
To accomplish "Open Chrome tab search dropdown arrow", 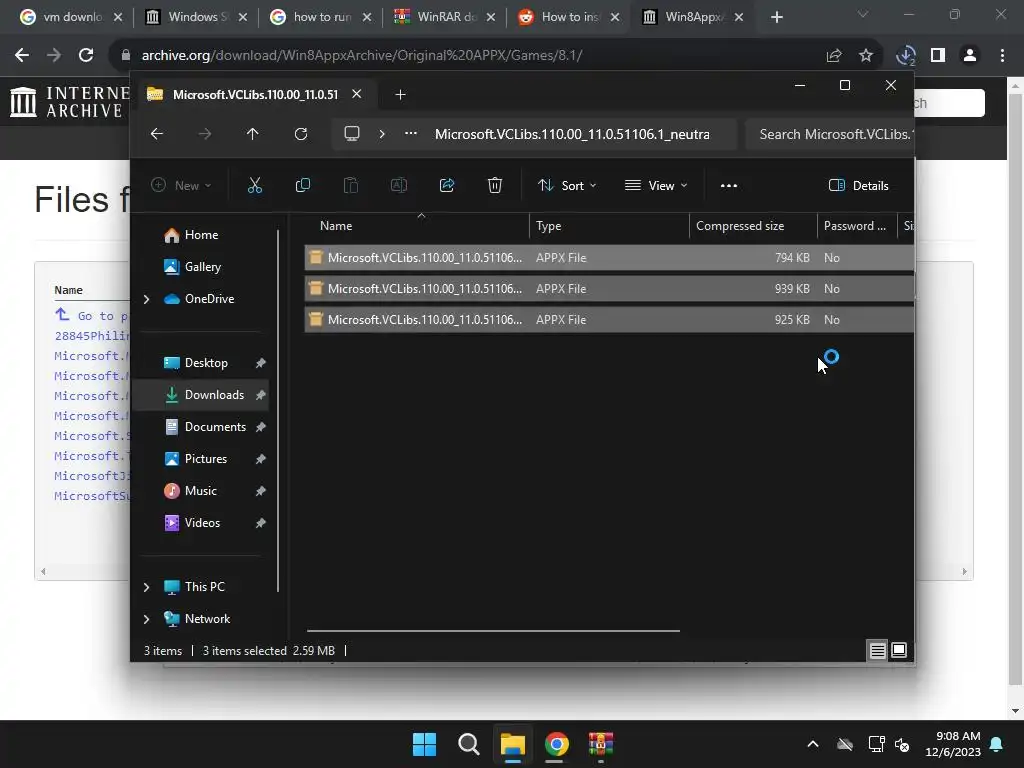I will (x=863, y=14).
